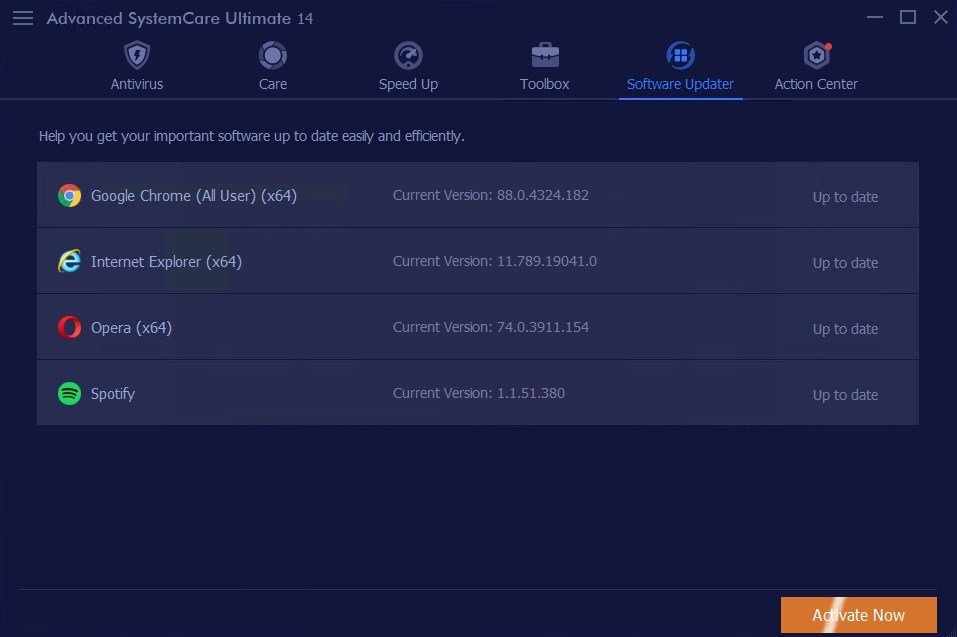Screen dimensions: 957x637
Task: Select the Internet Explorer (x64) name
Action: (x=167, y=262)
